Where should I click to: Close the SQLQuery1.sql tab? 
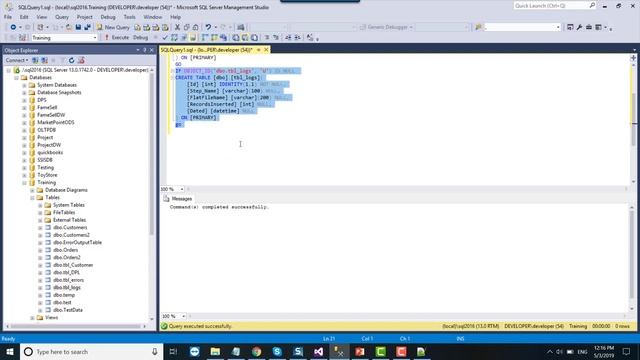click(x=266, y=50)
